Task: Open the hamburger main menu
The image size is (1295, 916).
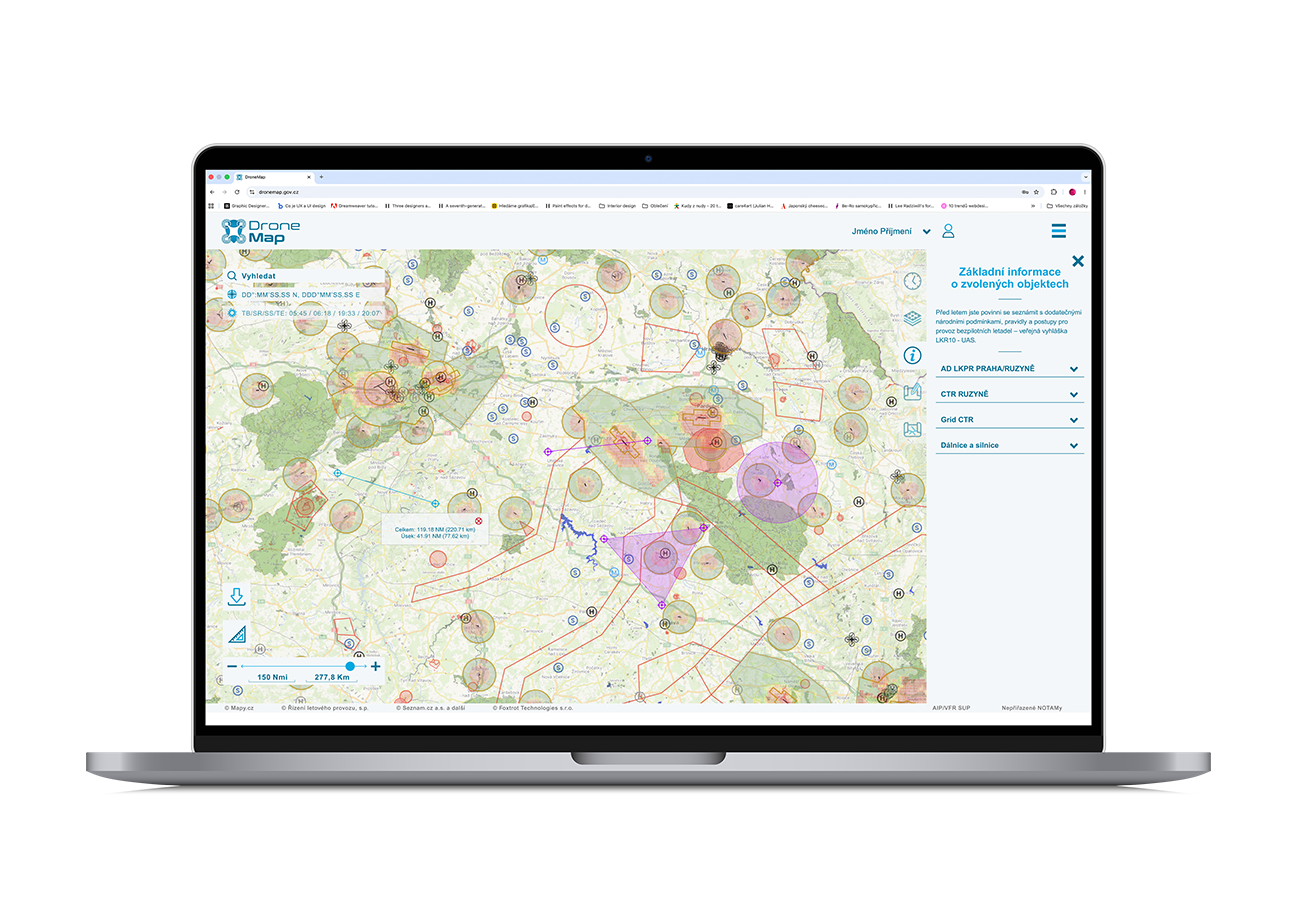Action: click(1058, 231)
